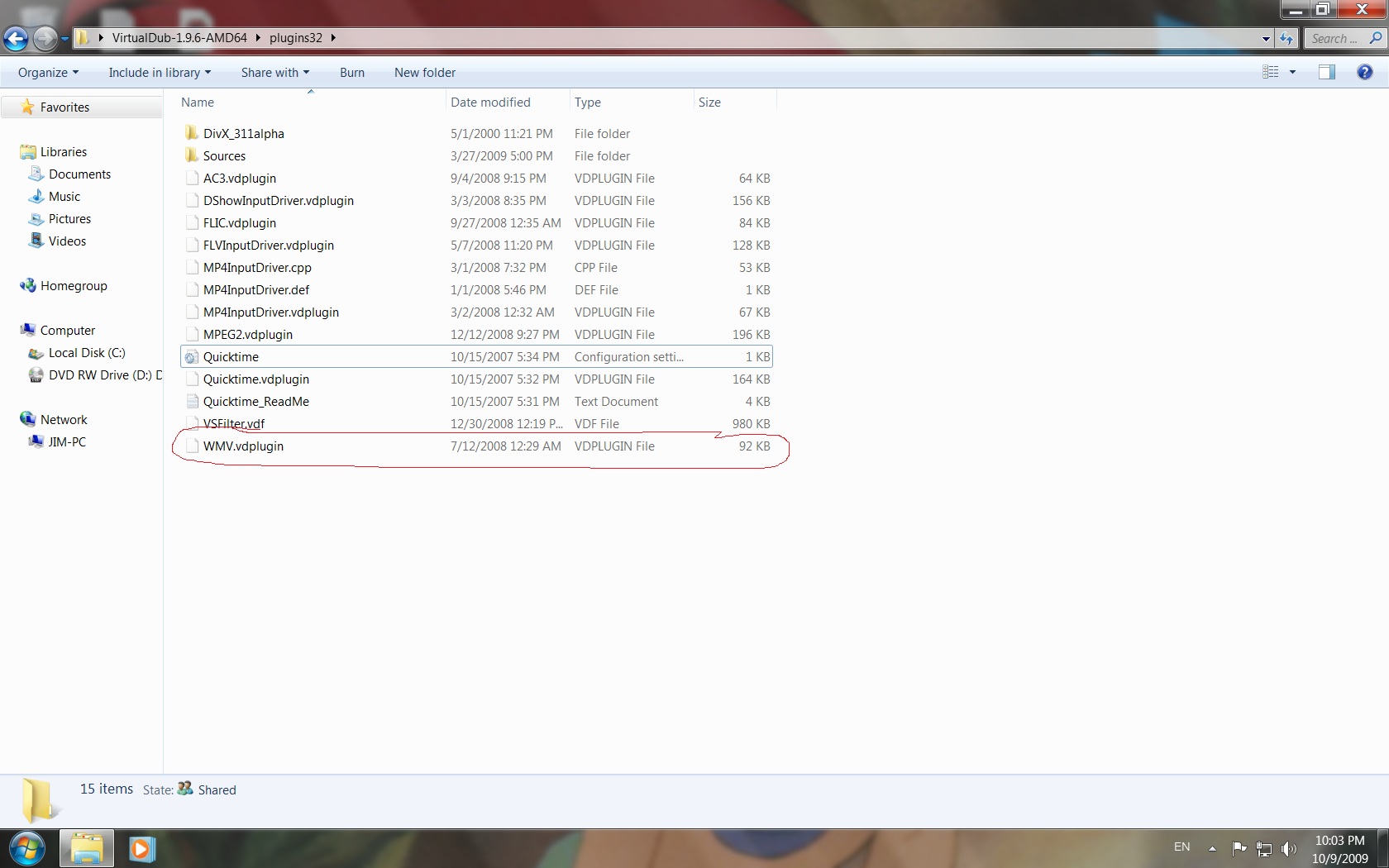Select FLVInputDriver.vdplugin file
This screenshot has height=868, width=1389.
pyautogui.click(x=476, y=246)
